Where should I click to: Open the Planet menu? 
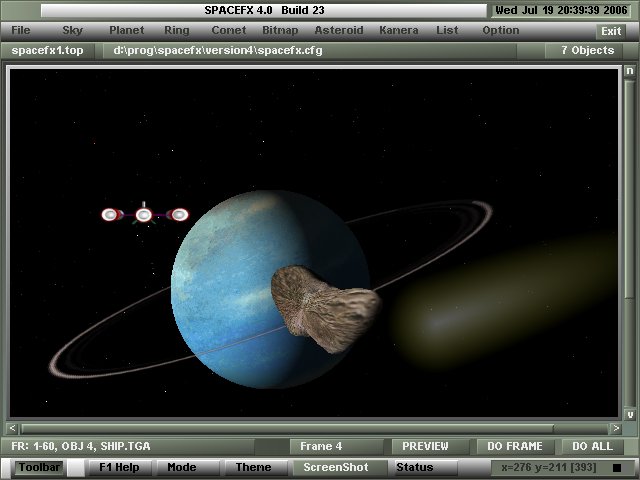[127, 30]
